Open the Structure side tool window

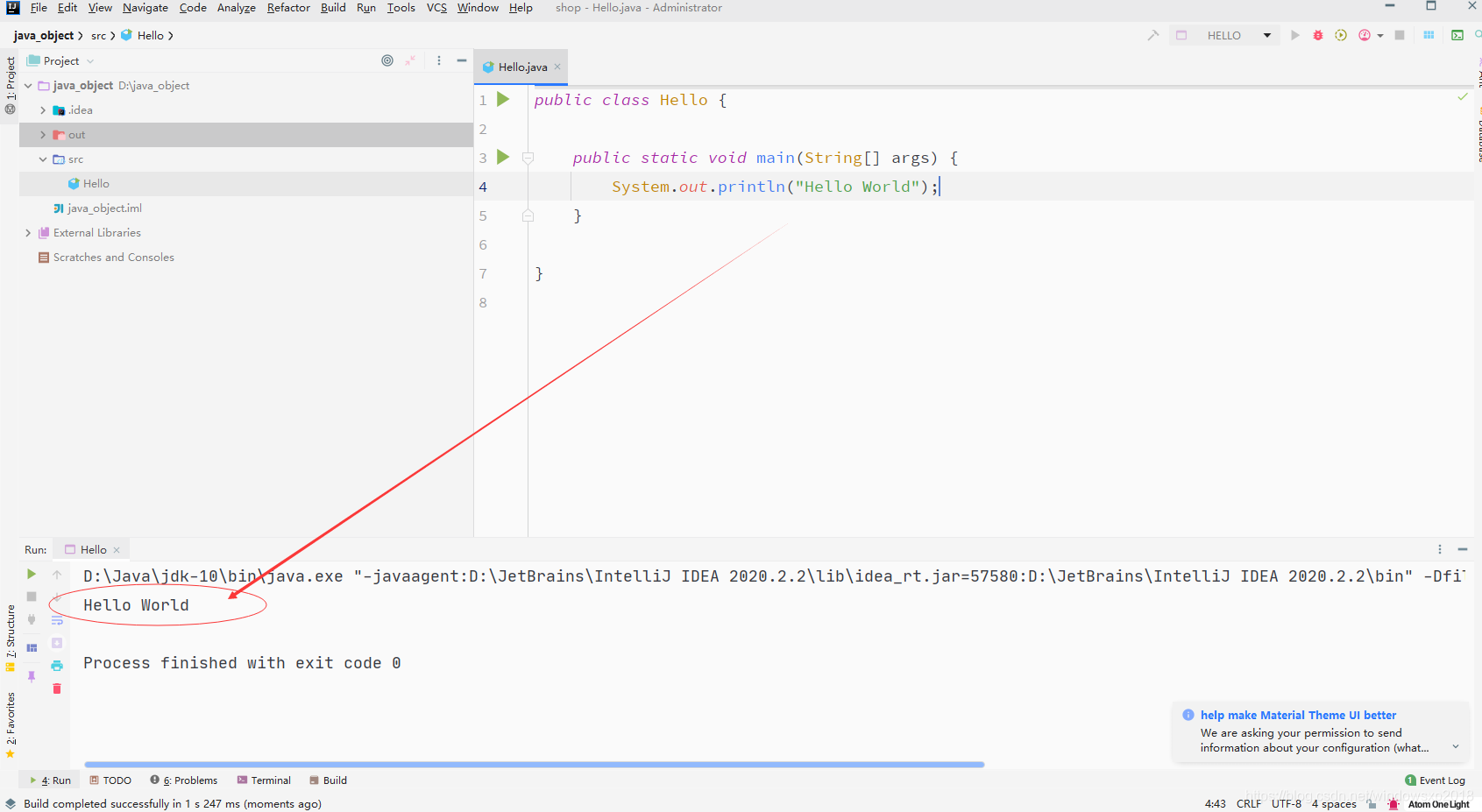11,638
